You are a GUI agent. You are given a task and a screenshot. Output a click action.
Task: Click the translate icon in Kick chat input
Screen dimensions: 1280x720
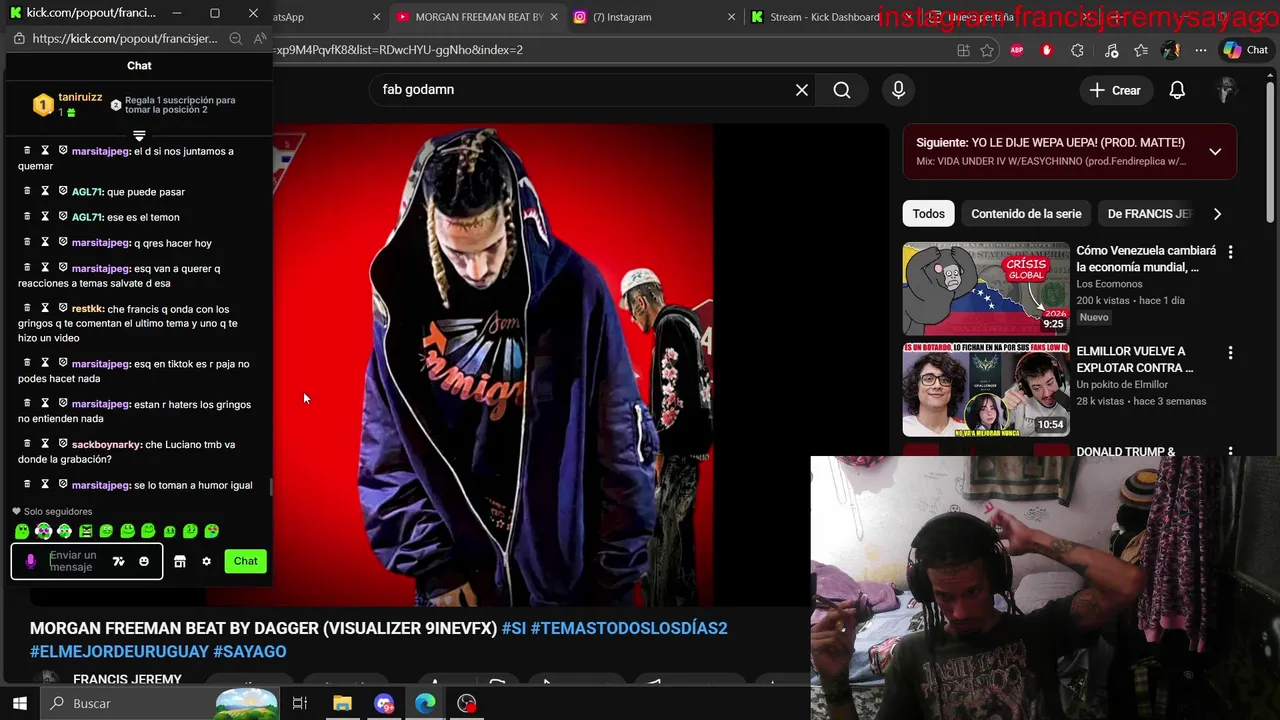tap(118, 561)
